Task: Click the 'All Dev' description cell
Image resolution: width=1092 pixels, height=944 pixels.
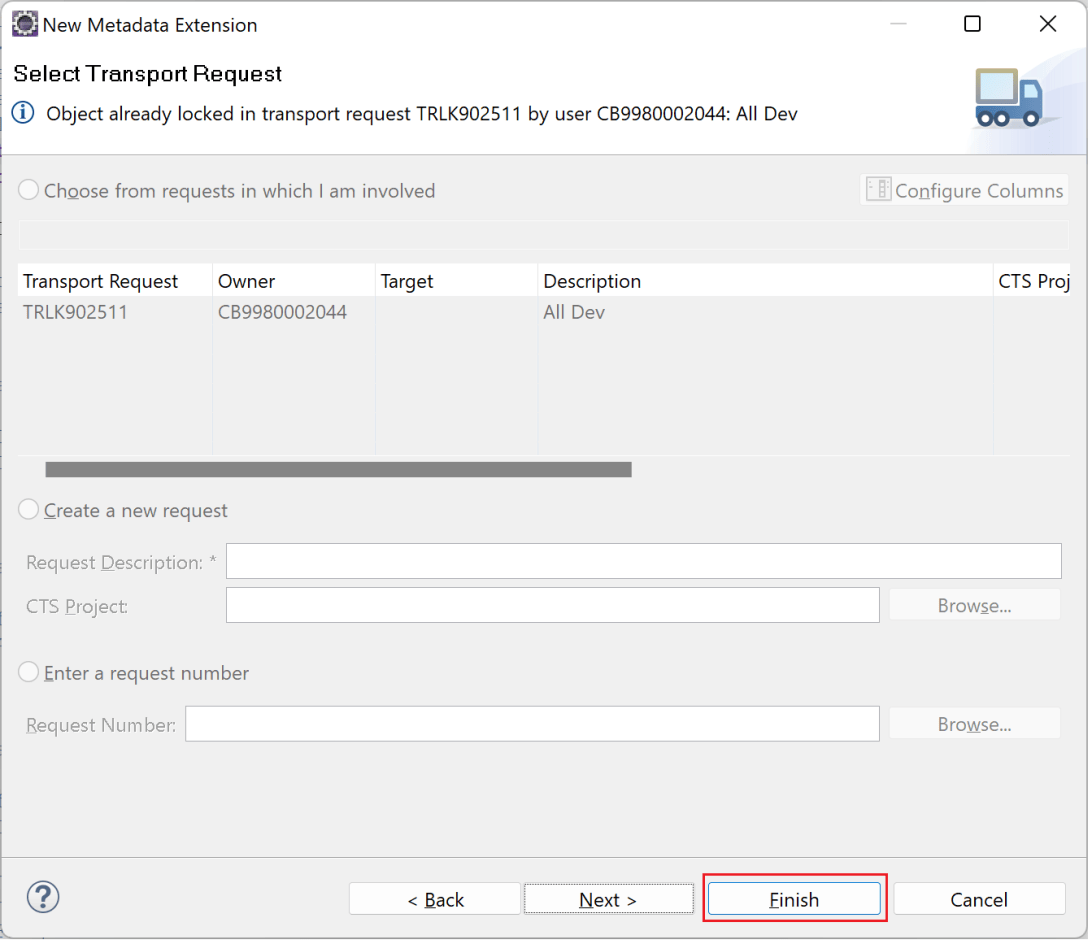Action: [767, 313]
